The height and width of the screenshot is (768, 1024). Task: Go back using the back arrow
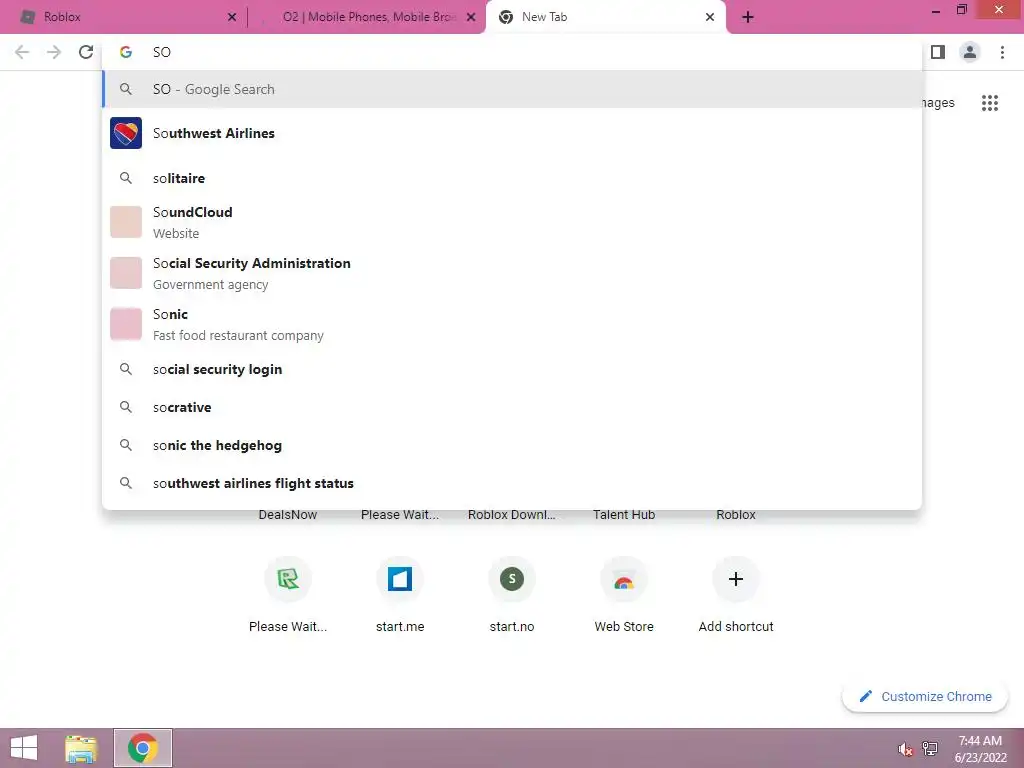[x=22, y=52]
